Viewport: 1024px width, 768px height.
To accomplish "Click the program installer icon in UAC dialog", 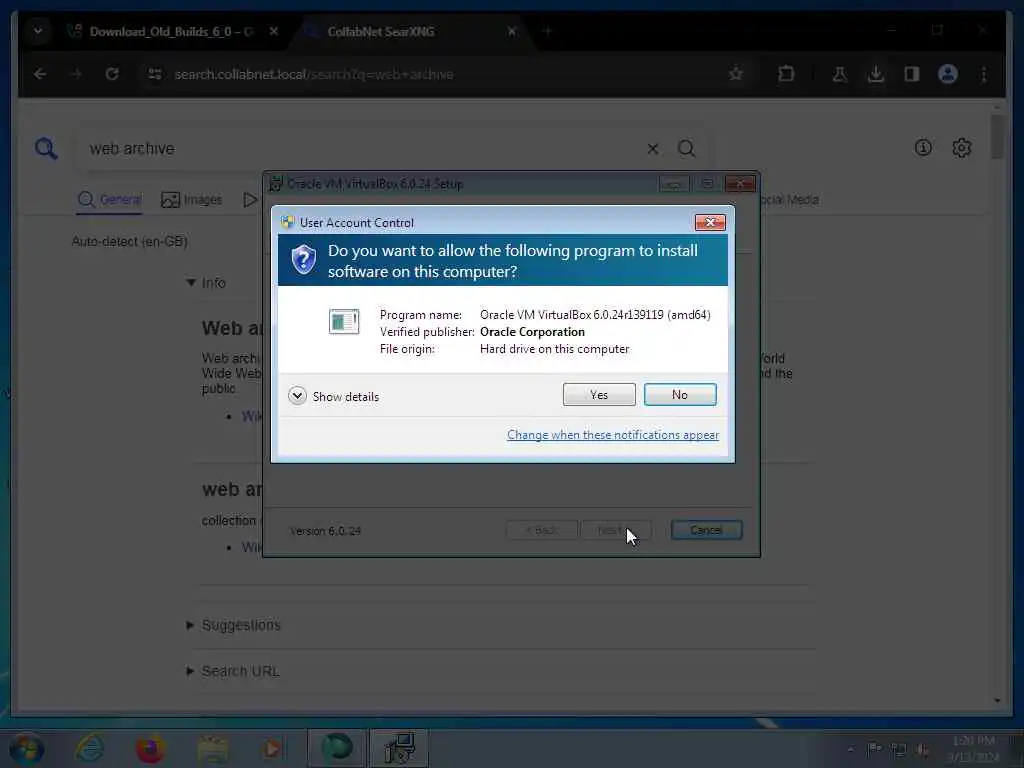I will click(344, 321).
